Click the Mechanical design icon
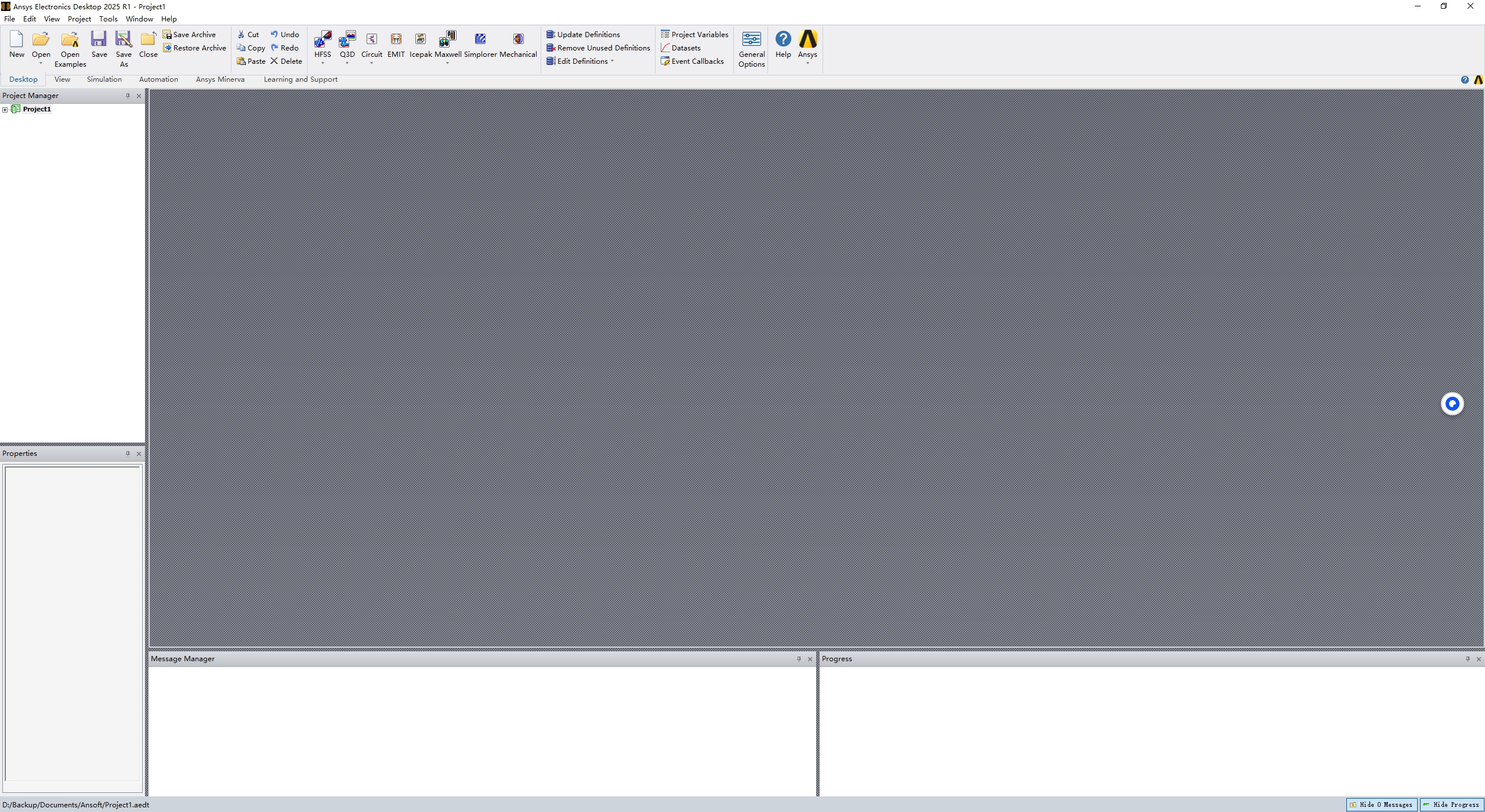 click(518, 40)
